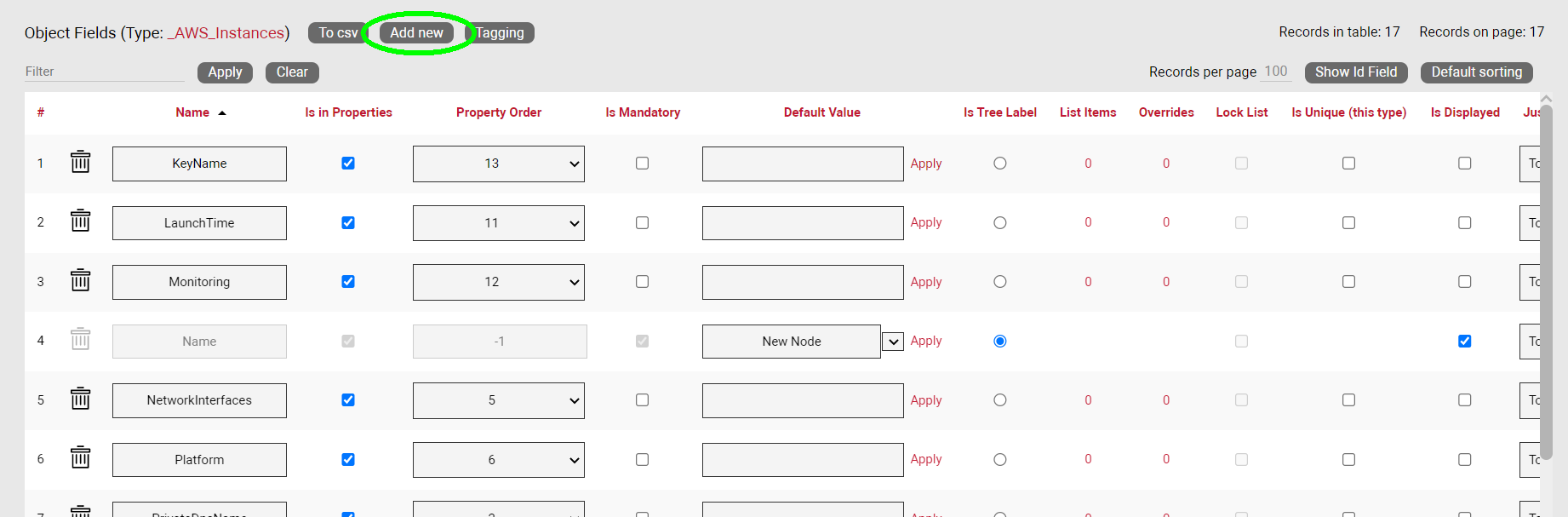Remove the Monitoring field via trash icon
The image size is (1568, 517).
coord(80,280)
